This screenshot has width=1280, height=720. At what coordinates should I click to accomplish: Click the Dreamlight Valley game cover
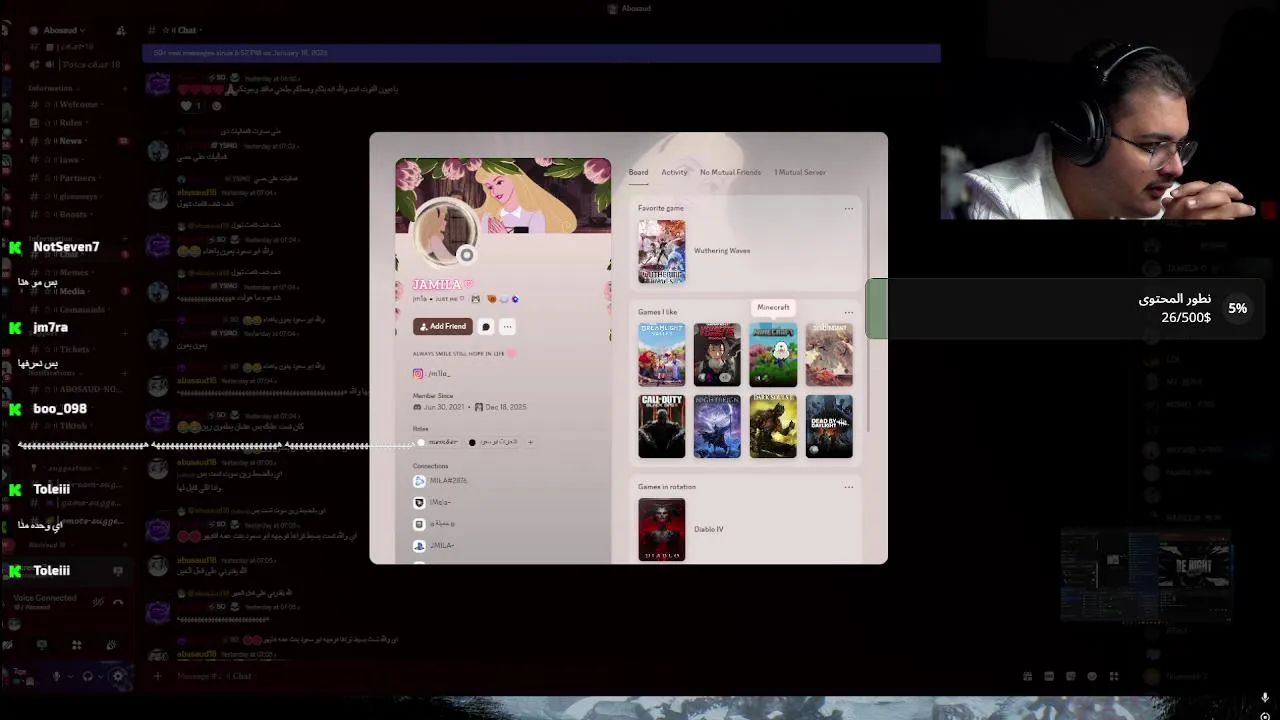pyautogui.click(x=662, y=354)
